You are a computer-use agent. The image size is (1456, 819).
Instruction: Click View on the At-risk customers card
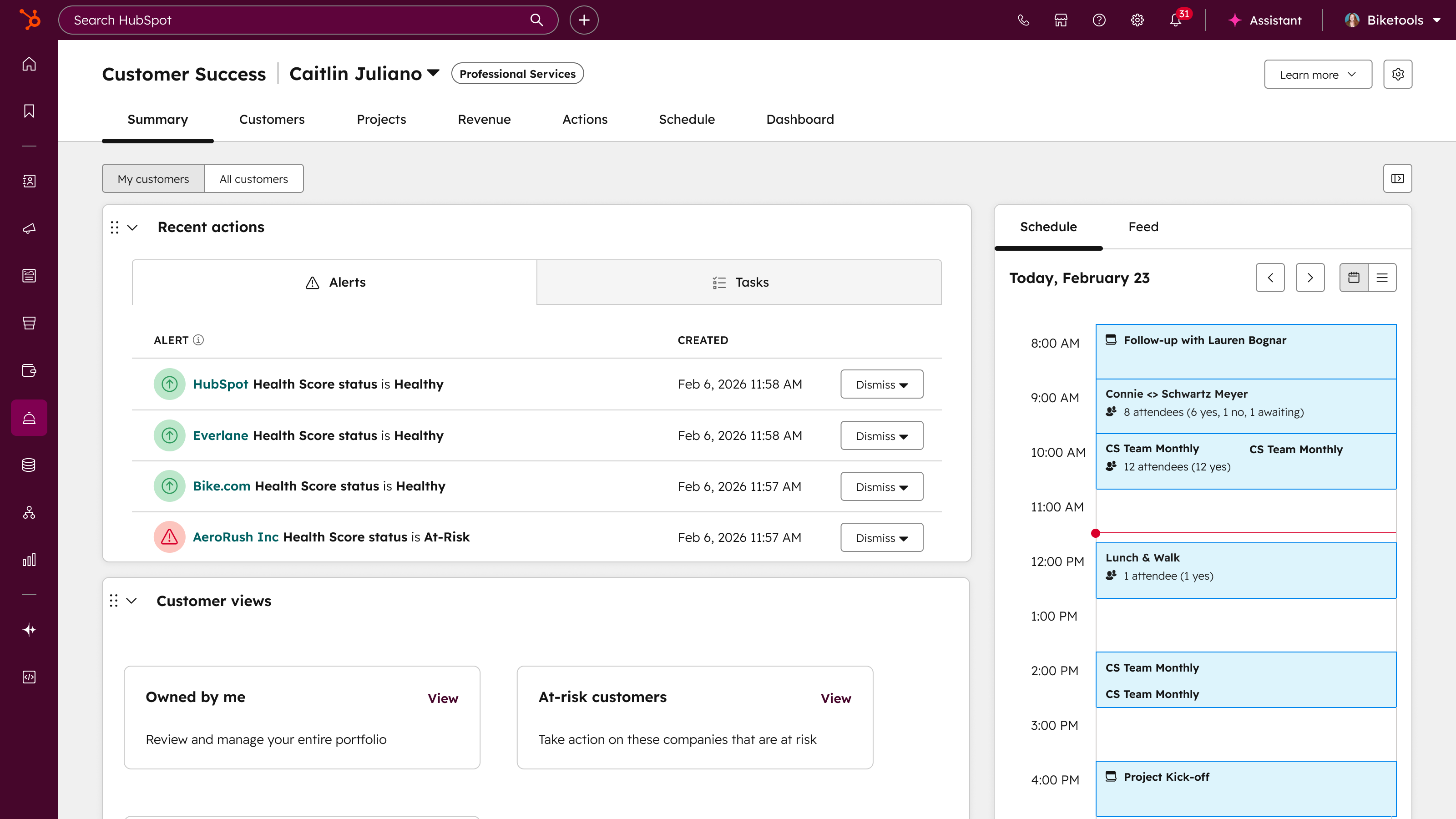click(x=836, y=698)
